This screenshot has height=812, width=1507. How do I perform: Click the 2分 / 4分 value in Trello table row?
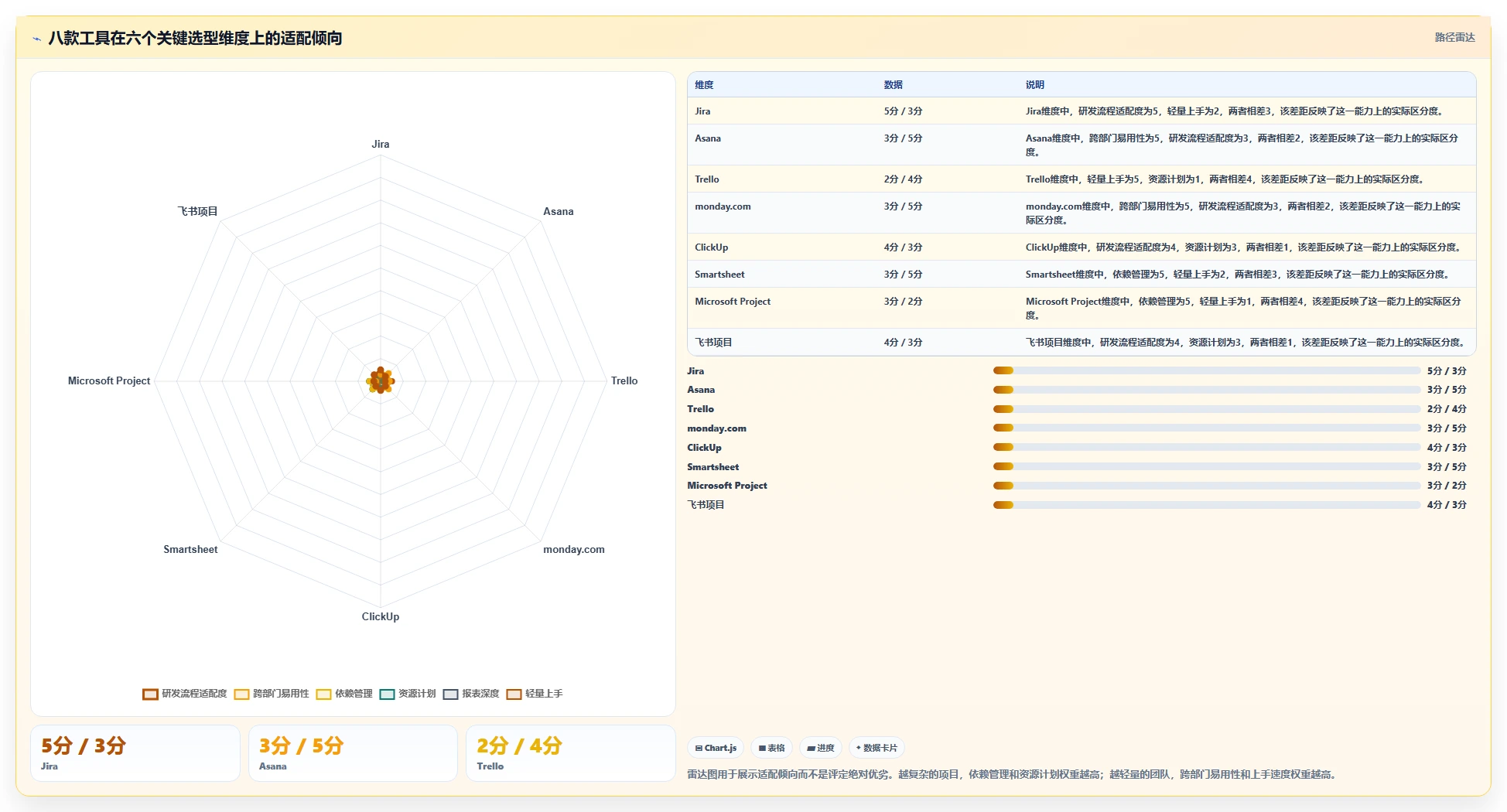903,179
